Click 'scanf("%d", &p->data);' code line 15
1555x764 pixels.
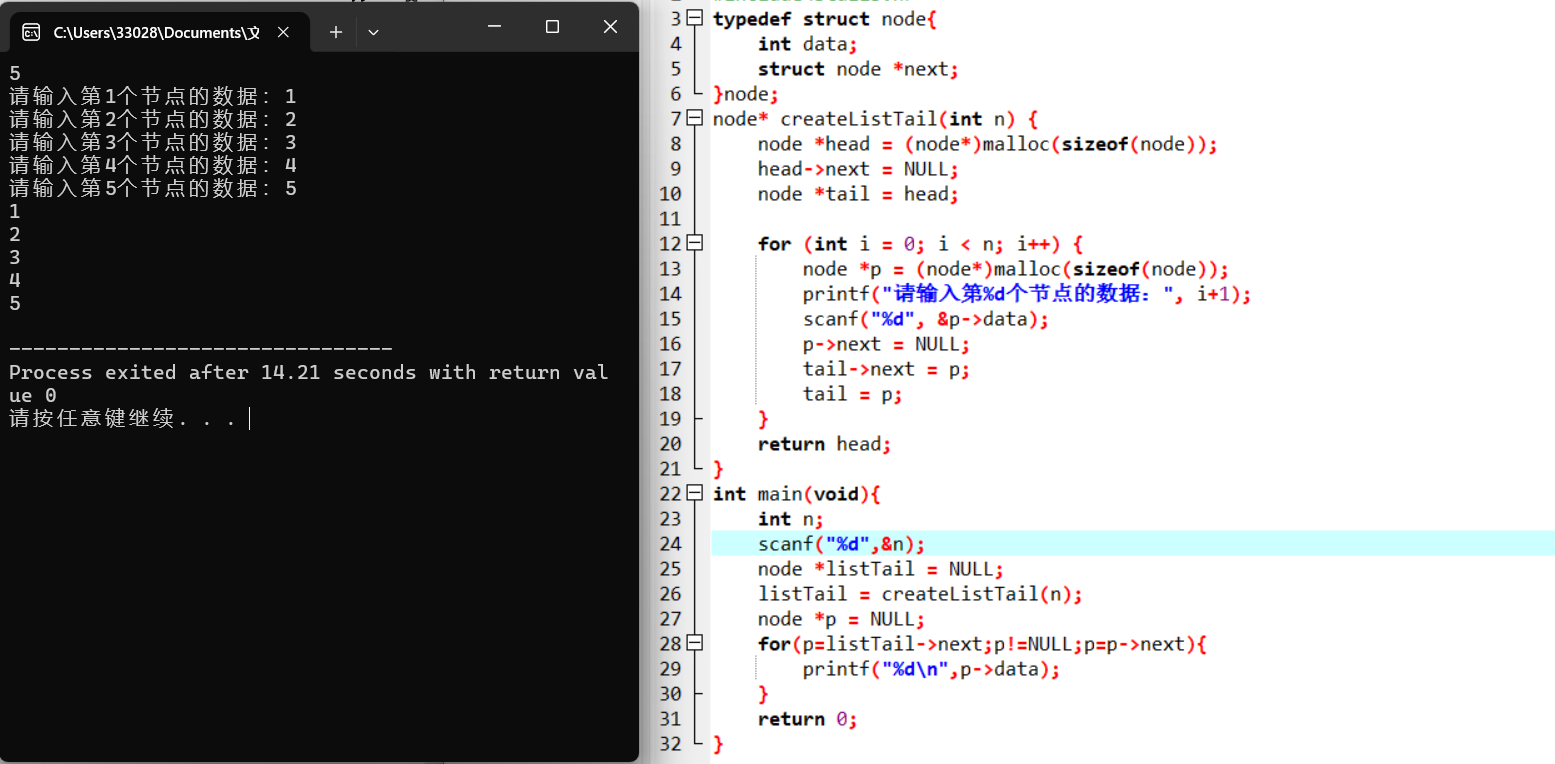pyautogui.click(x=926, y=319)
